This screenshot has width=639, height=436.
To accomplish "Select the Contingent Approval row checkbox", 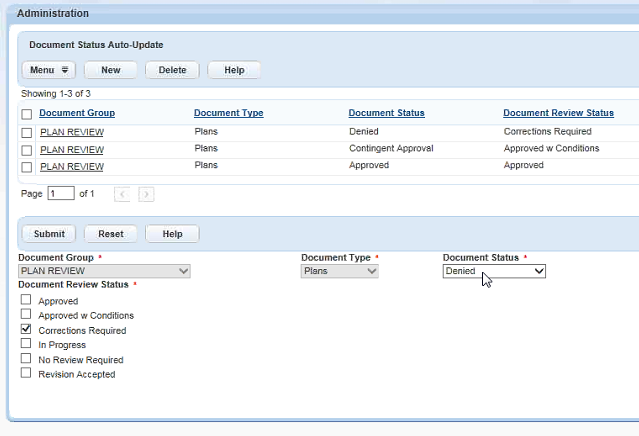I will click(27, 149).
